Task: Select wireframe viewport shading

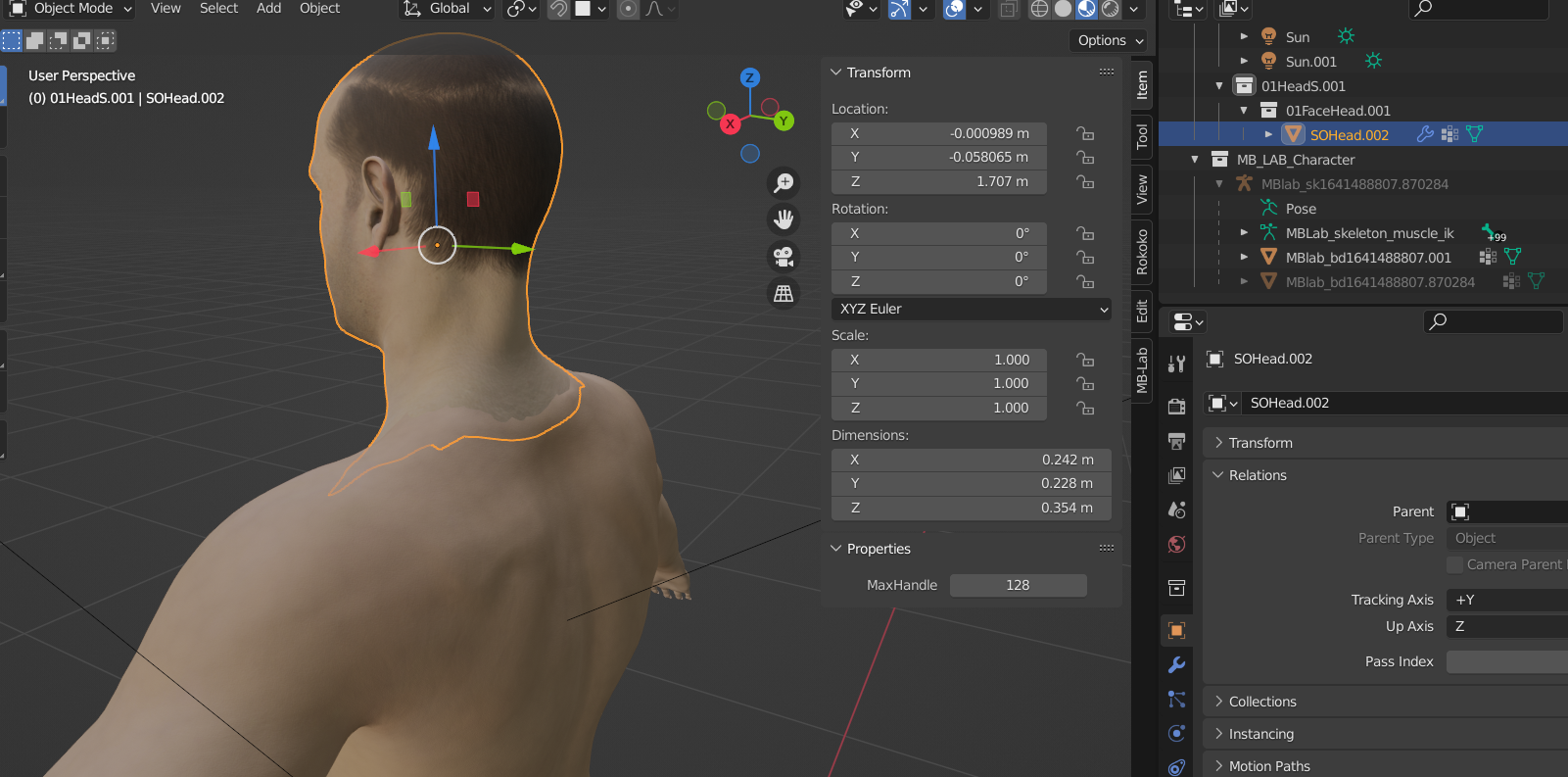Action: [x=1039, y=9]
